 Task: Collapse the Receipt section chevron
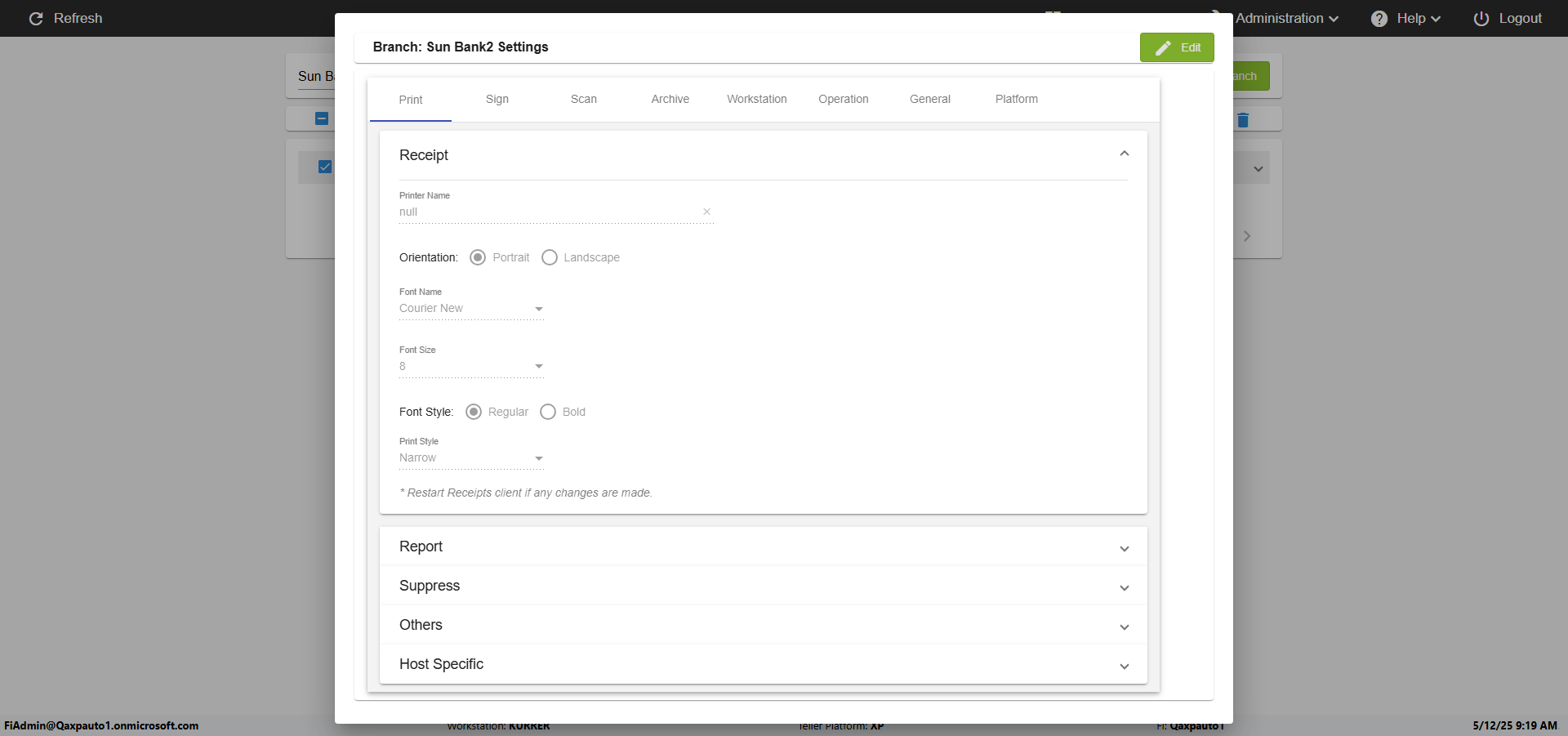[1124, 154]
